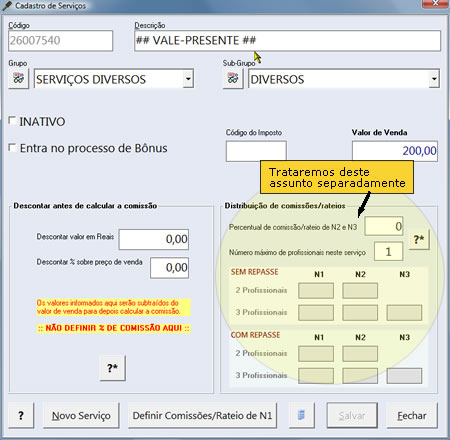Click the Descontar valor em Reais field
The width and height of the screenshot is (450, 440).
154,239
